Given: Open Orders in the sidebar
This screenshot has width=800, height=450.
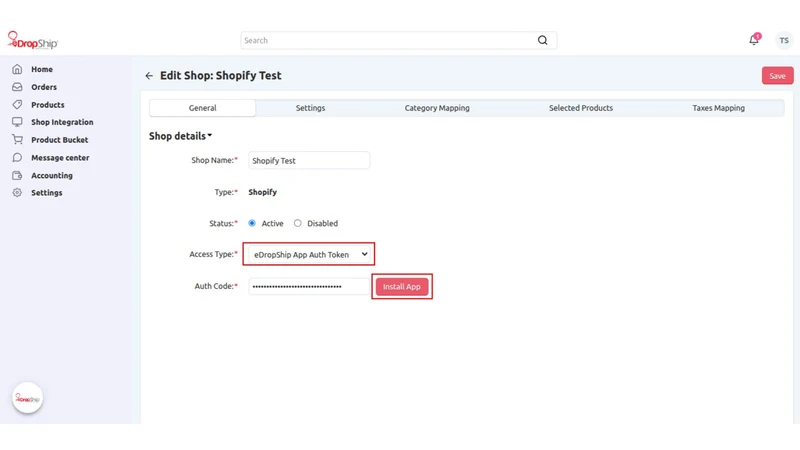Looking at the screenshot, I should pyautogui.click(x=44, y=87).
